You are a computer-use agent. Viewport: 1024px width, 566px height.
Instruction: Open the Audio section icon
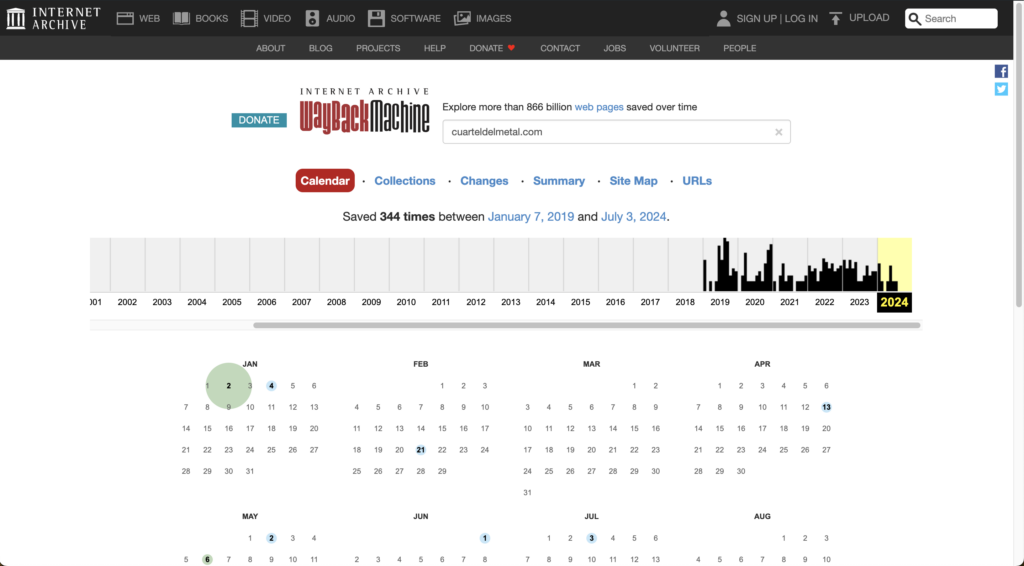312,18
